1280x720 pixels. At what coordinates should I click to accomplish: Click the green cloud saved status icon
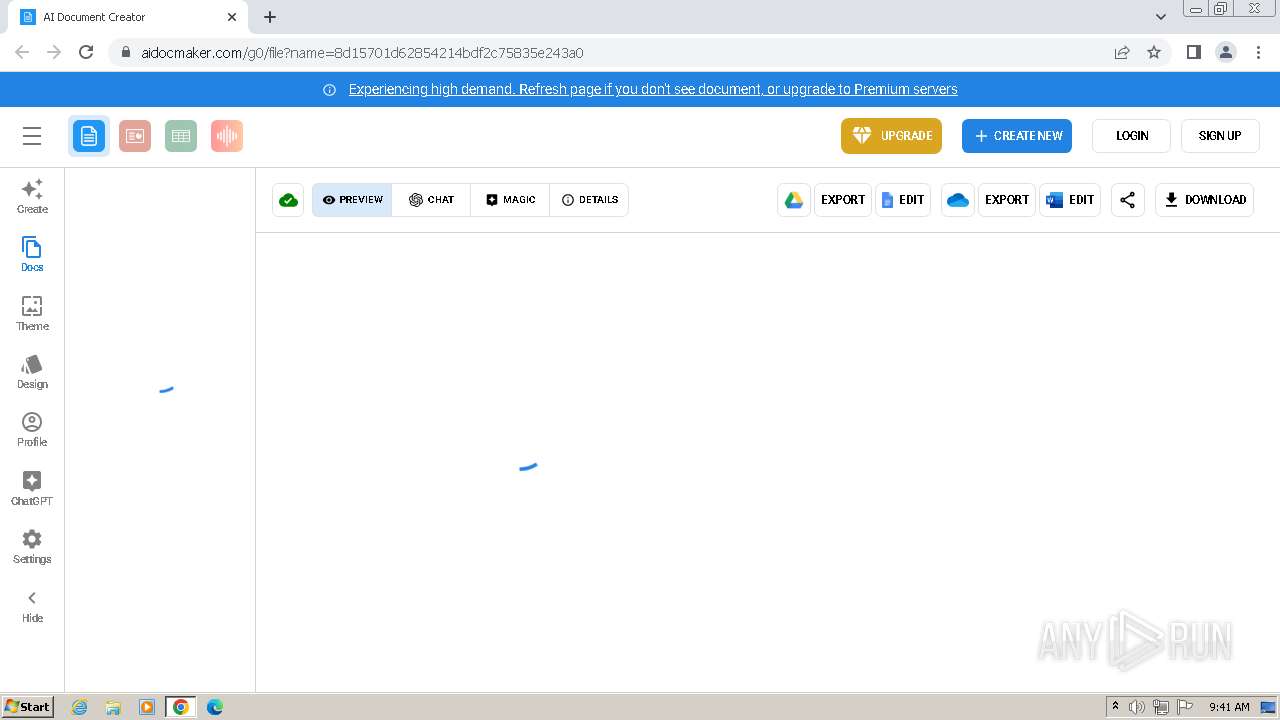[288, 200]
